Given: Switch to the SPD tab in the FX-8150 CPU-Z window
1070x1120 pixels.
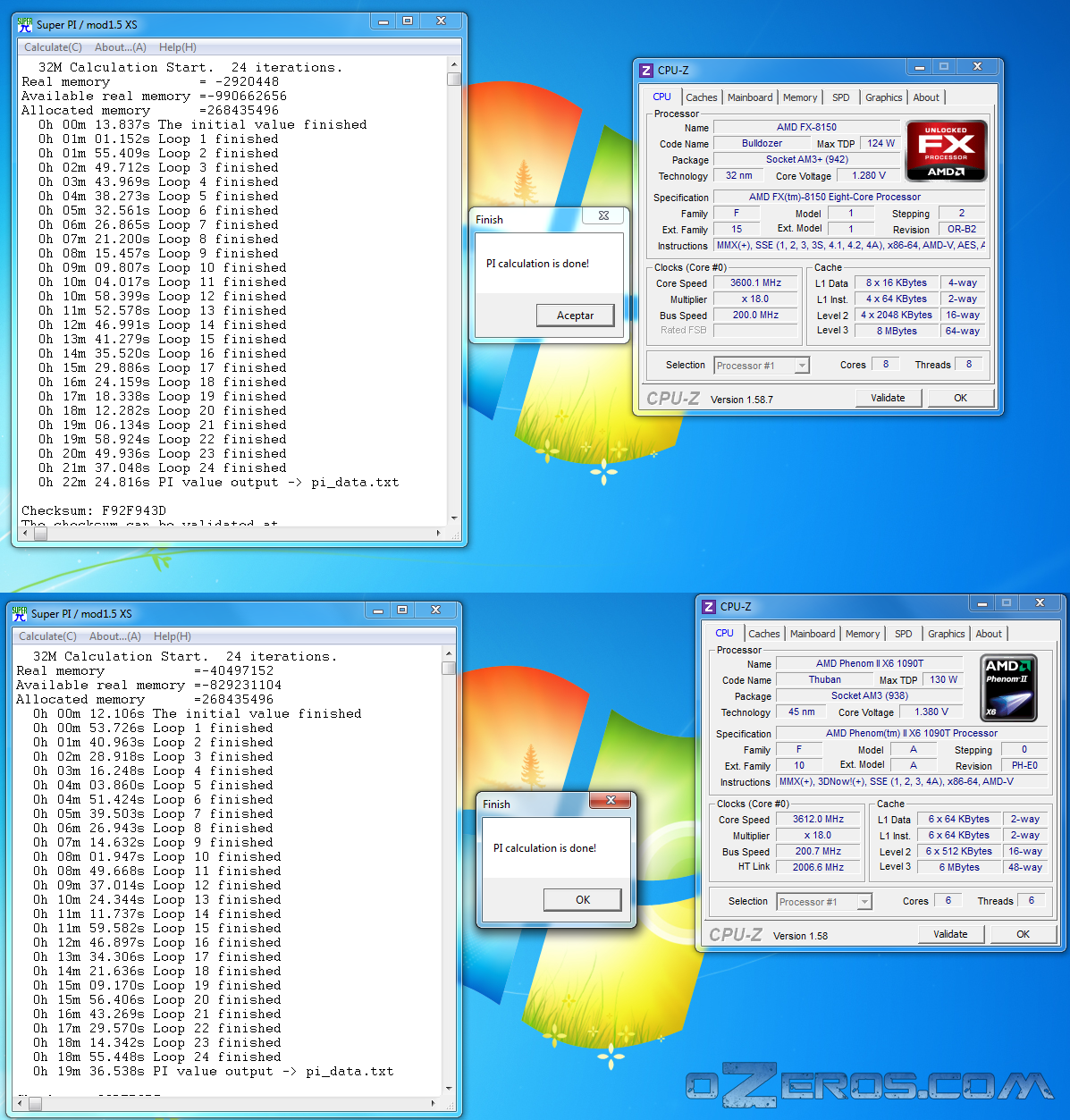Looking at the screenshot, I should (x=841, y=97).
